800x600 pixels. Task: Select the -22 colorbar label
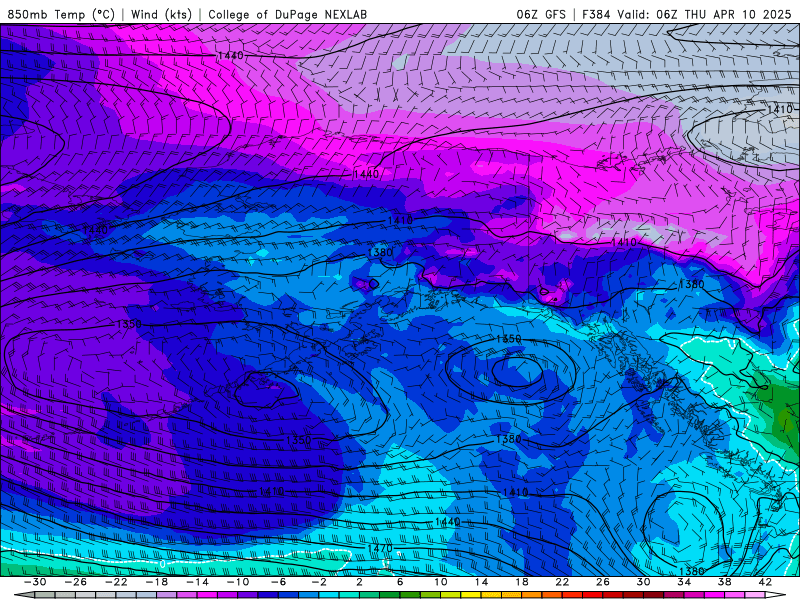(x=116, y=582)
